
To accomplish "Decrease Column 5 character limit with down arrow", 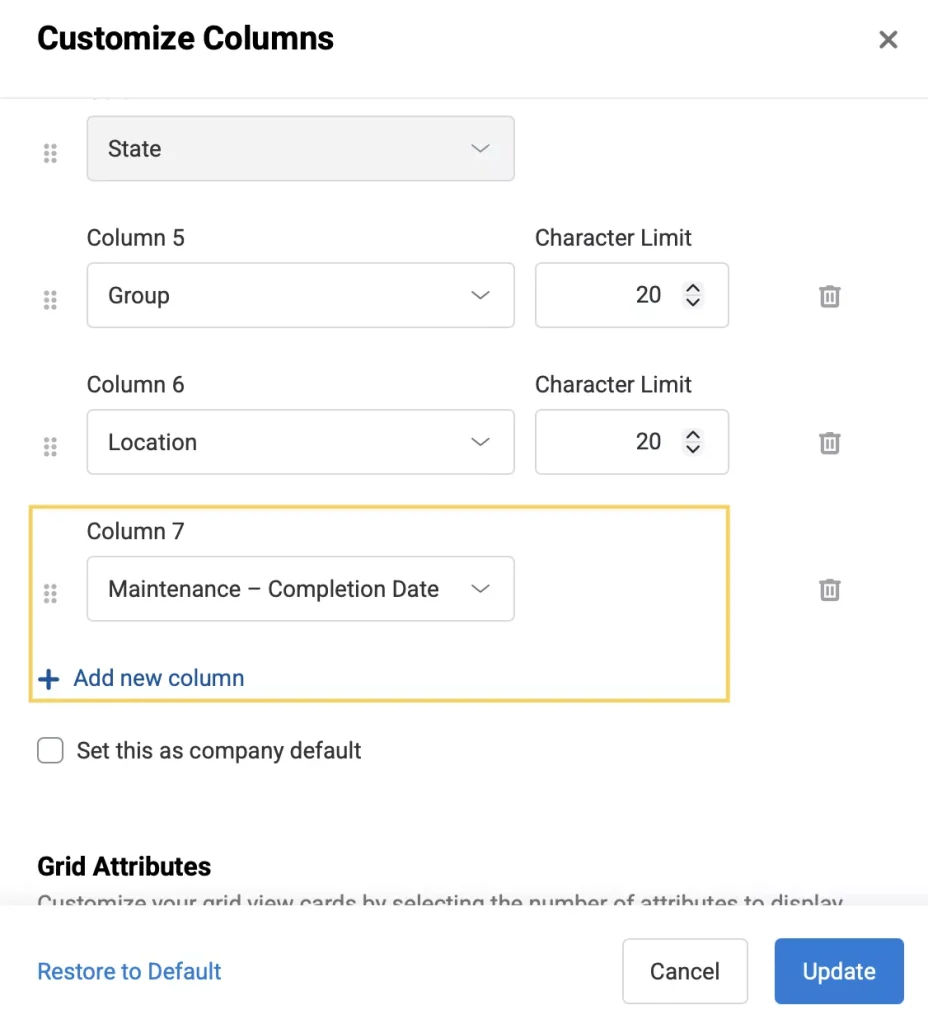I will click(693, 302).
